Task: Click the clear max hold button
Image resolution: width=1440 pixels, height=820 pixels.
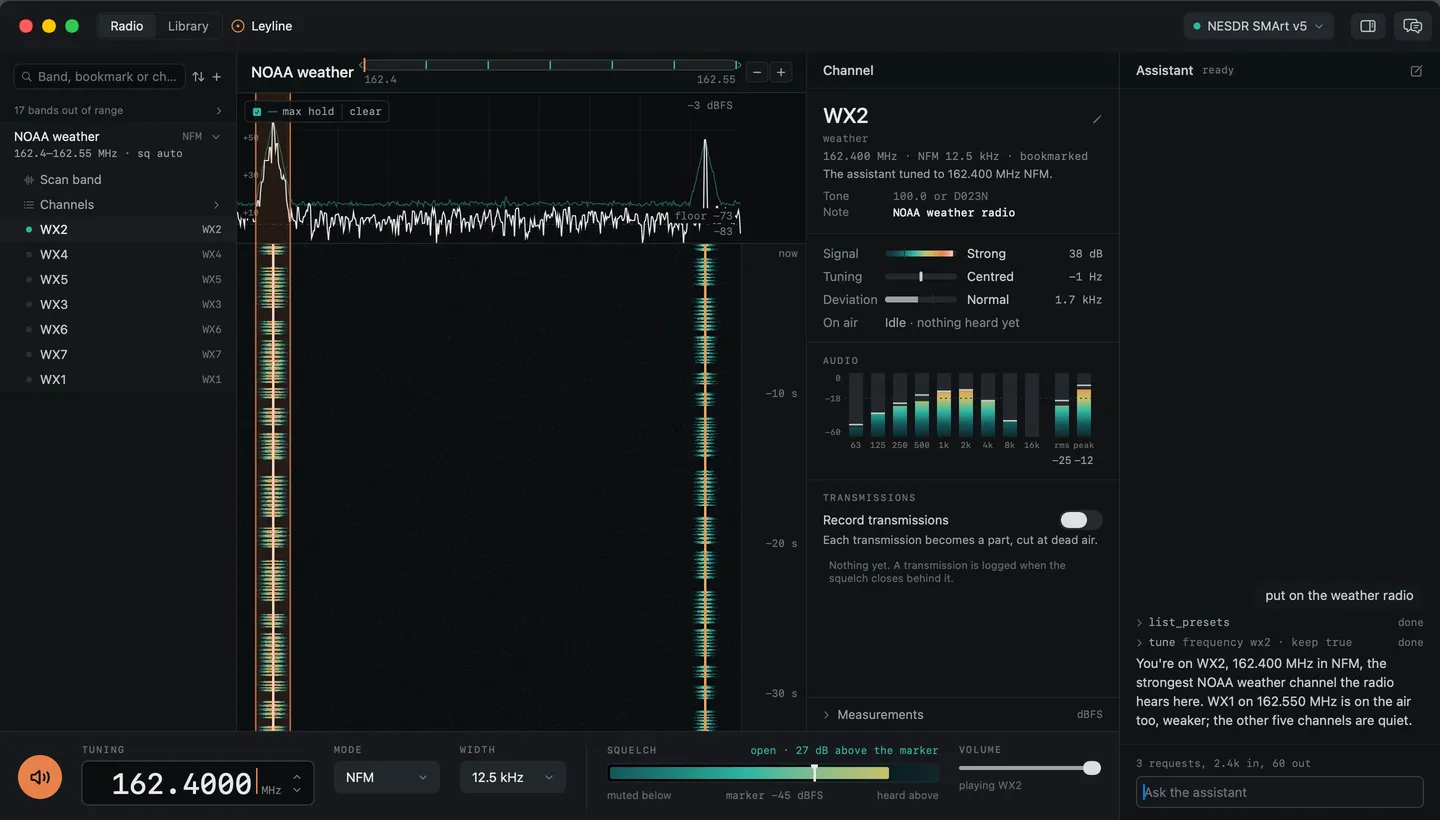Action: click(365, 112)
